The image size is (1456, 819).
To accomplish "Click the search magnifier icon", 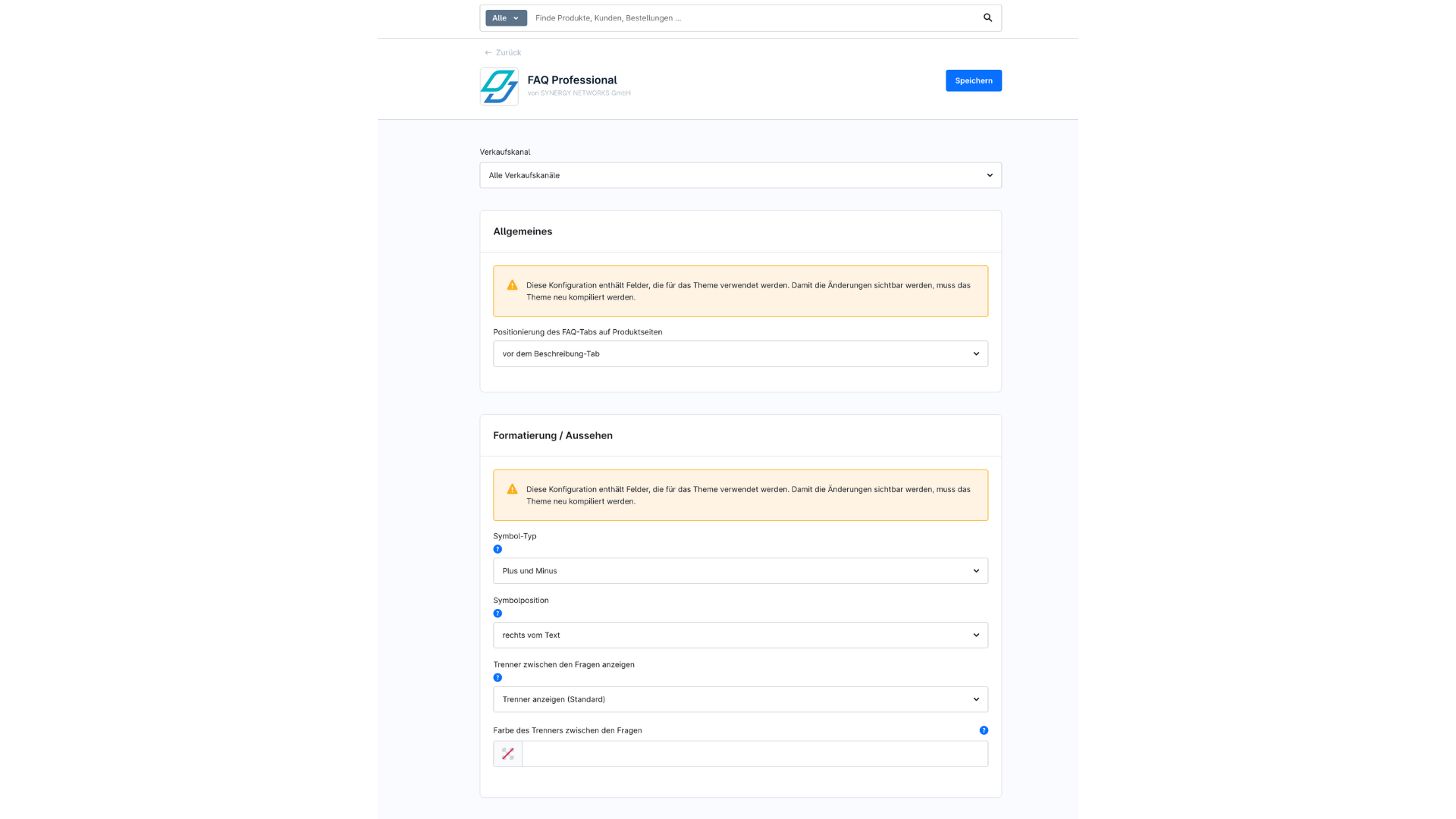I will coord(987,17).
